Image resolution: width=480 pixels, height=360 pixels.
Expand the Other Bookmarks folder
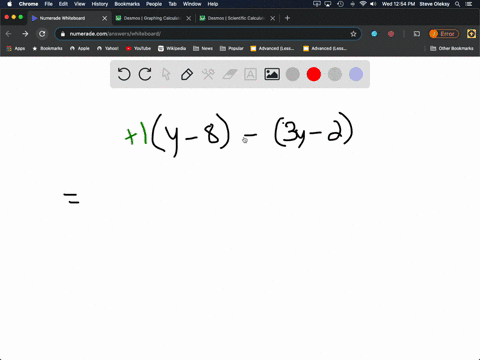(x=452, y=48)
